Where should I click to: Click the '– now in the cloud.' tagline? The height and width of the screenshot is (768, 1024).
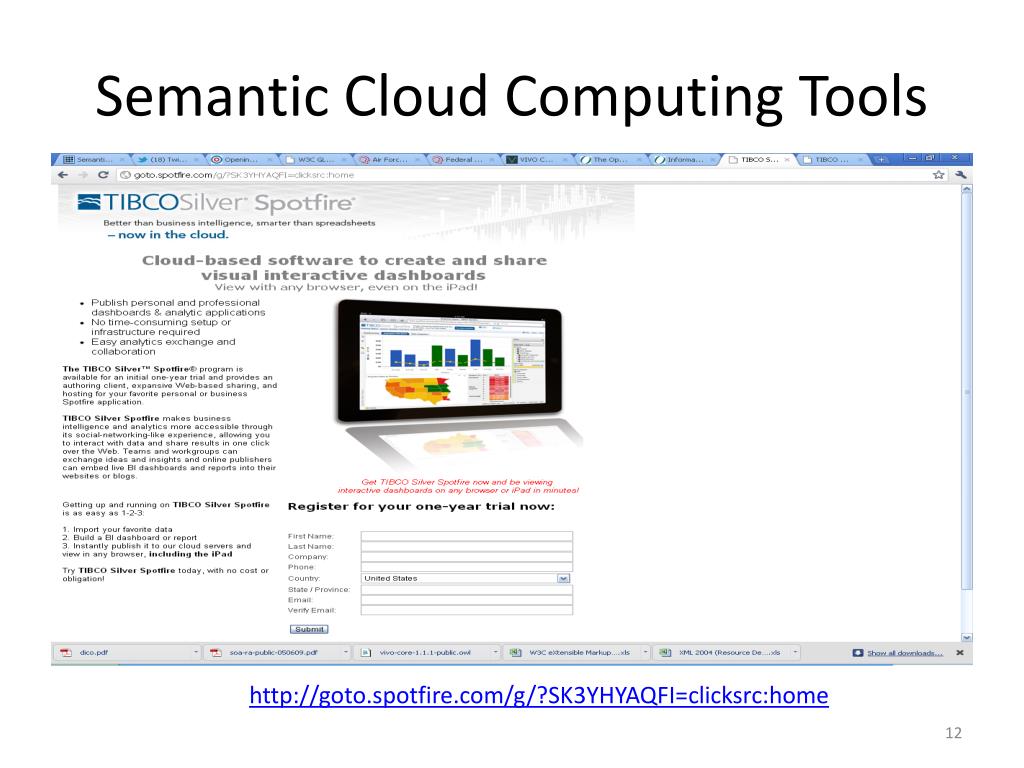[x=168, y=235]
